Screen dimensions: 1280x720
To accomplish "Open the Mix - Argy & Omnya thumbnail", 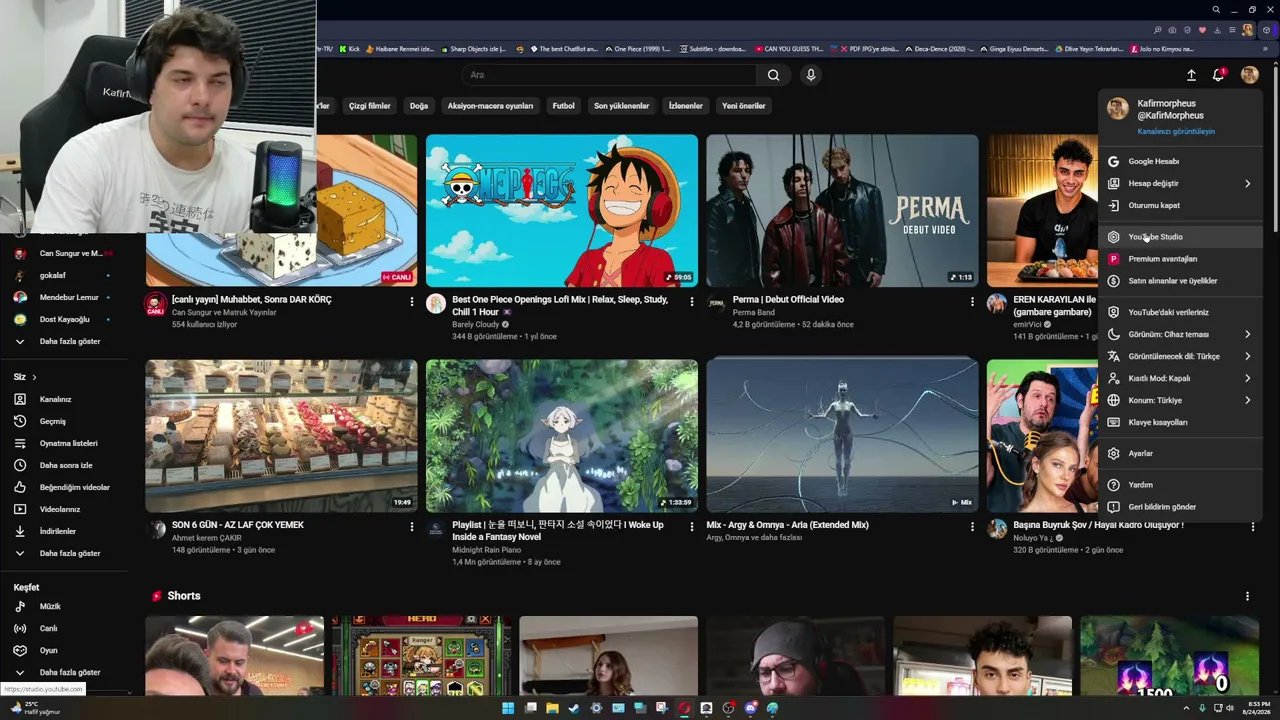I will (x=842, y=436).
